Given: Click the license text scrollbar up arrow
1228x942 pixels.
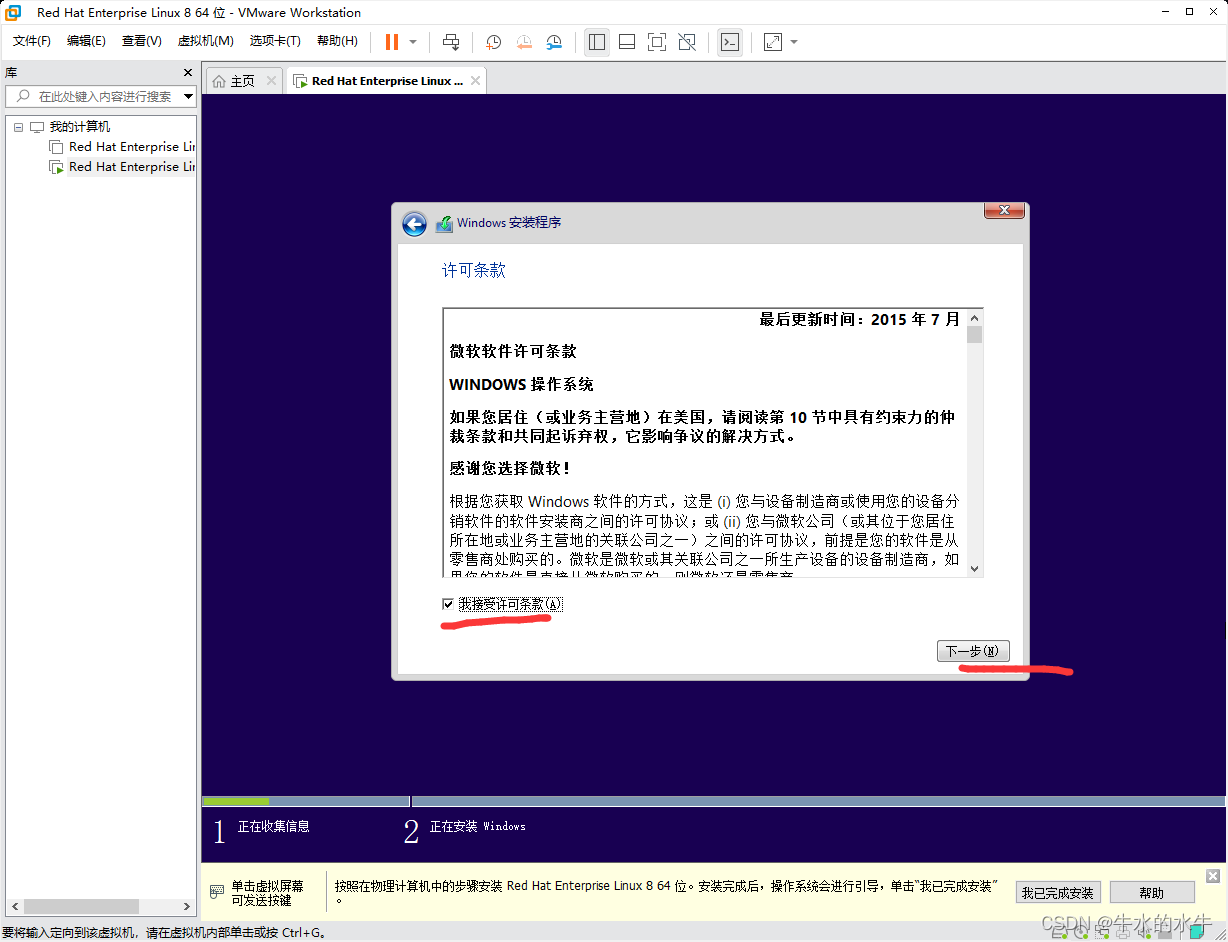Looking at the screenshot, I should click(x=975, y=317).
